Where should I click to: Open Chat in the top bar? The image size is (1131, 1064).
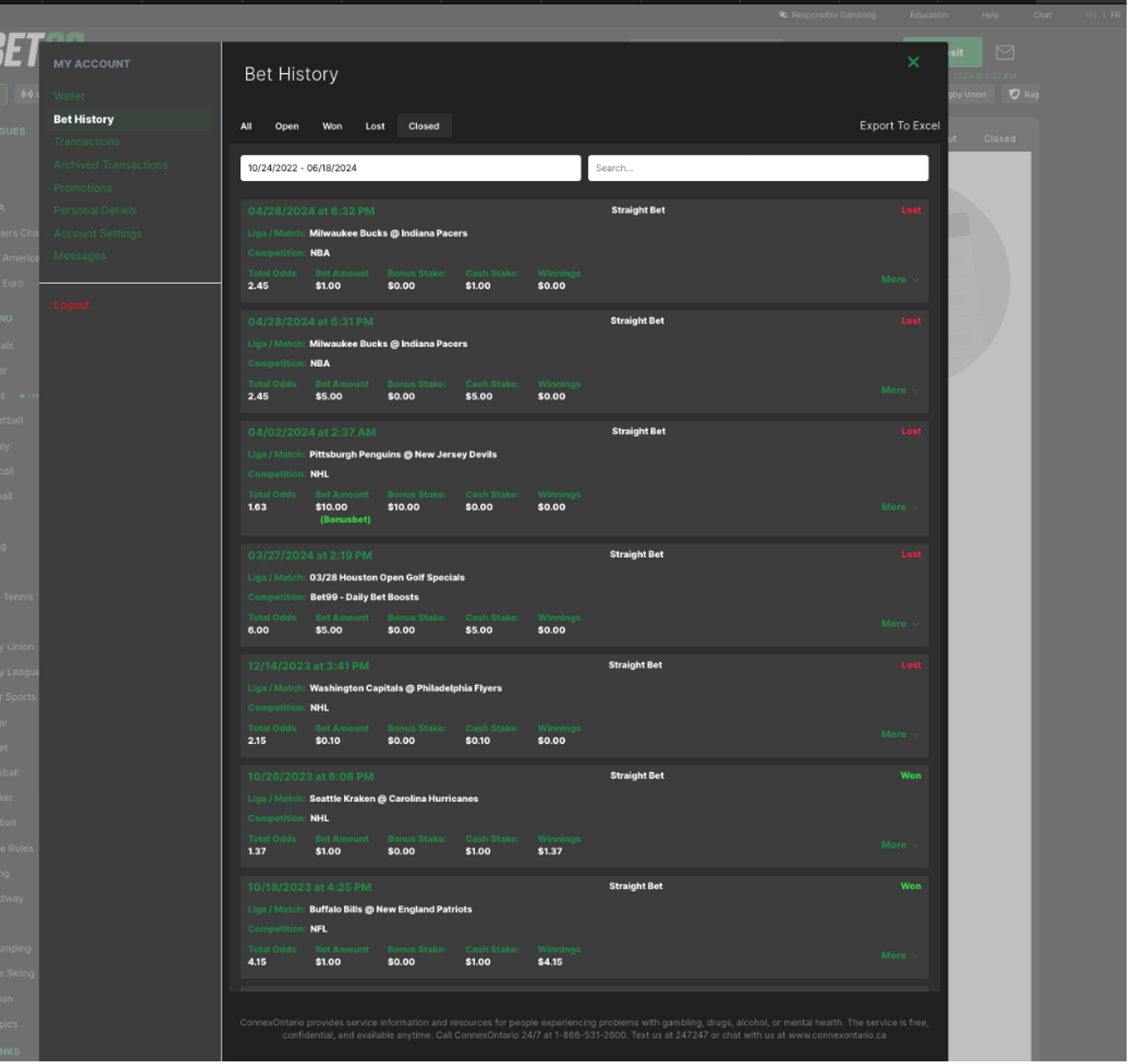pyautogui.click(x=1046, y=15)
